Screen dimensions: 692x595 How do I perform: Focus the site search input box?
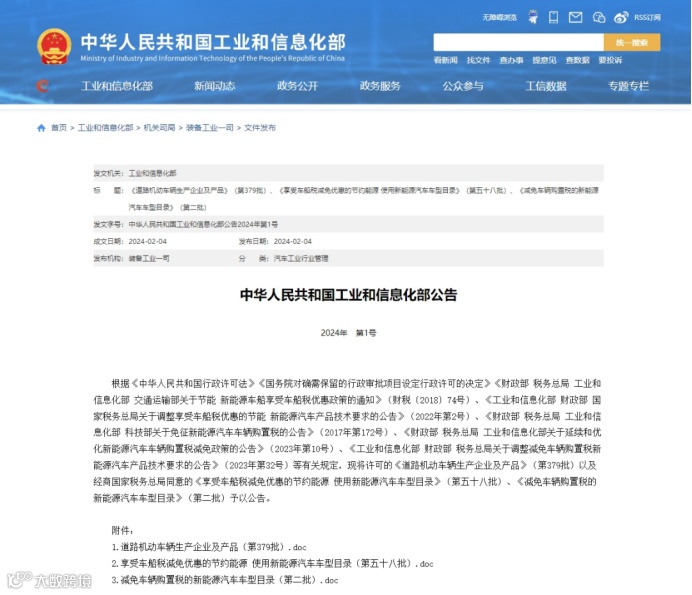pyautogui.click(x=518, y=42)
